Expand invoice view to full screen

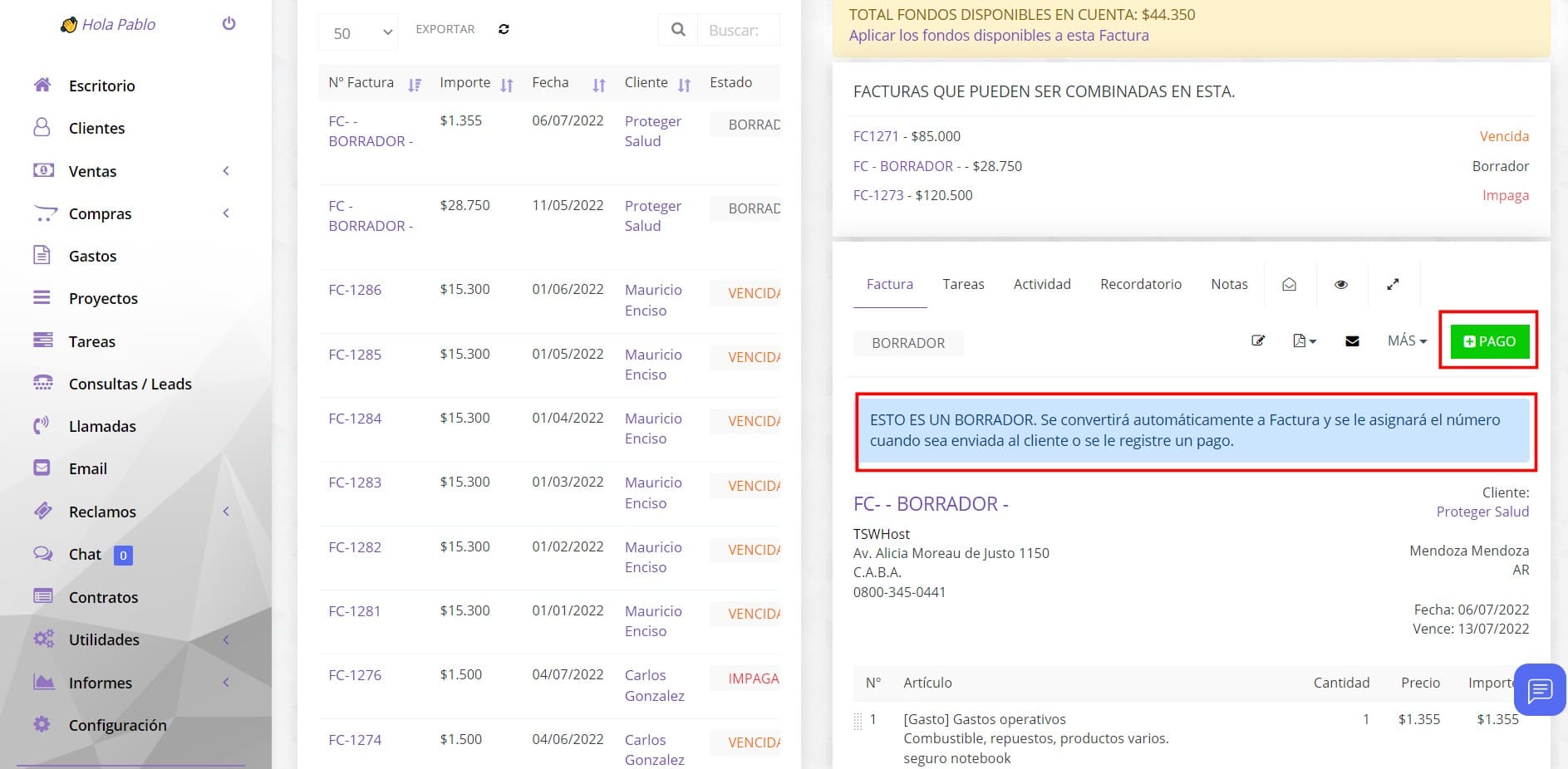1393,284
